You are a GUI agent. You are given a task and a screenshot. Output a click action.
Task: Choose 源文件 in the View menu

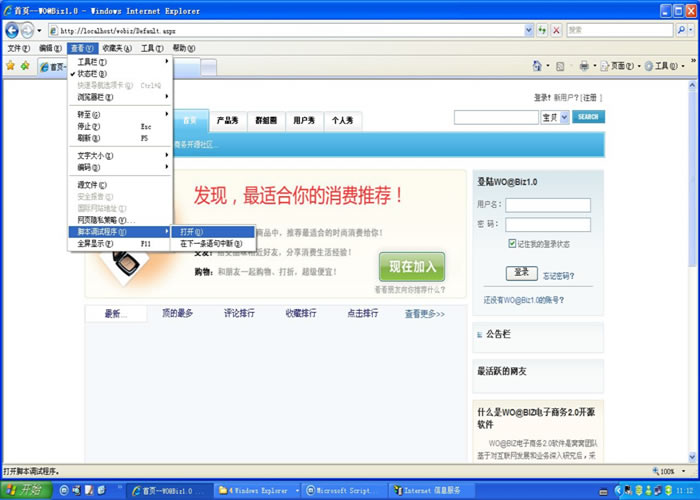tap(120, 185)
